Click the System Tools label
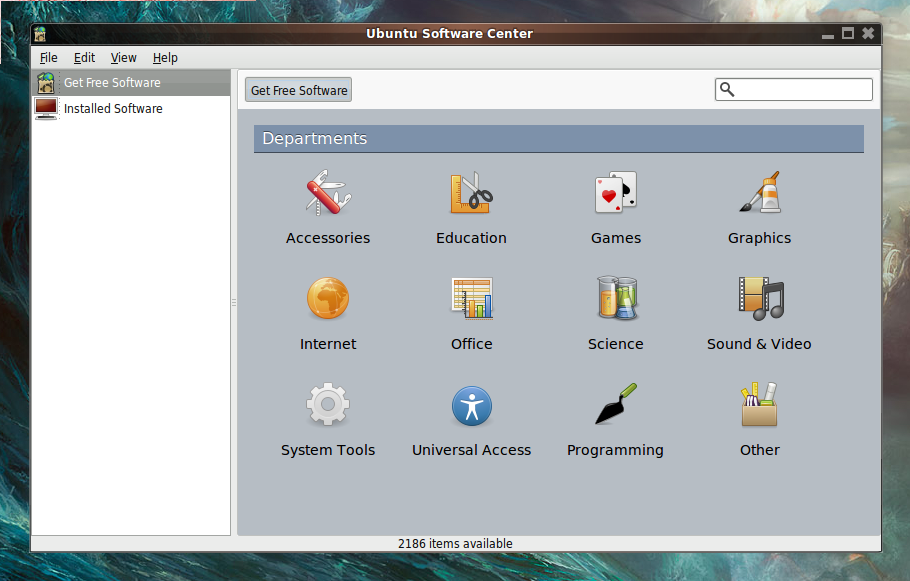The height and width of the screenshot is (581, 910). 328,450
